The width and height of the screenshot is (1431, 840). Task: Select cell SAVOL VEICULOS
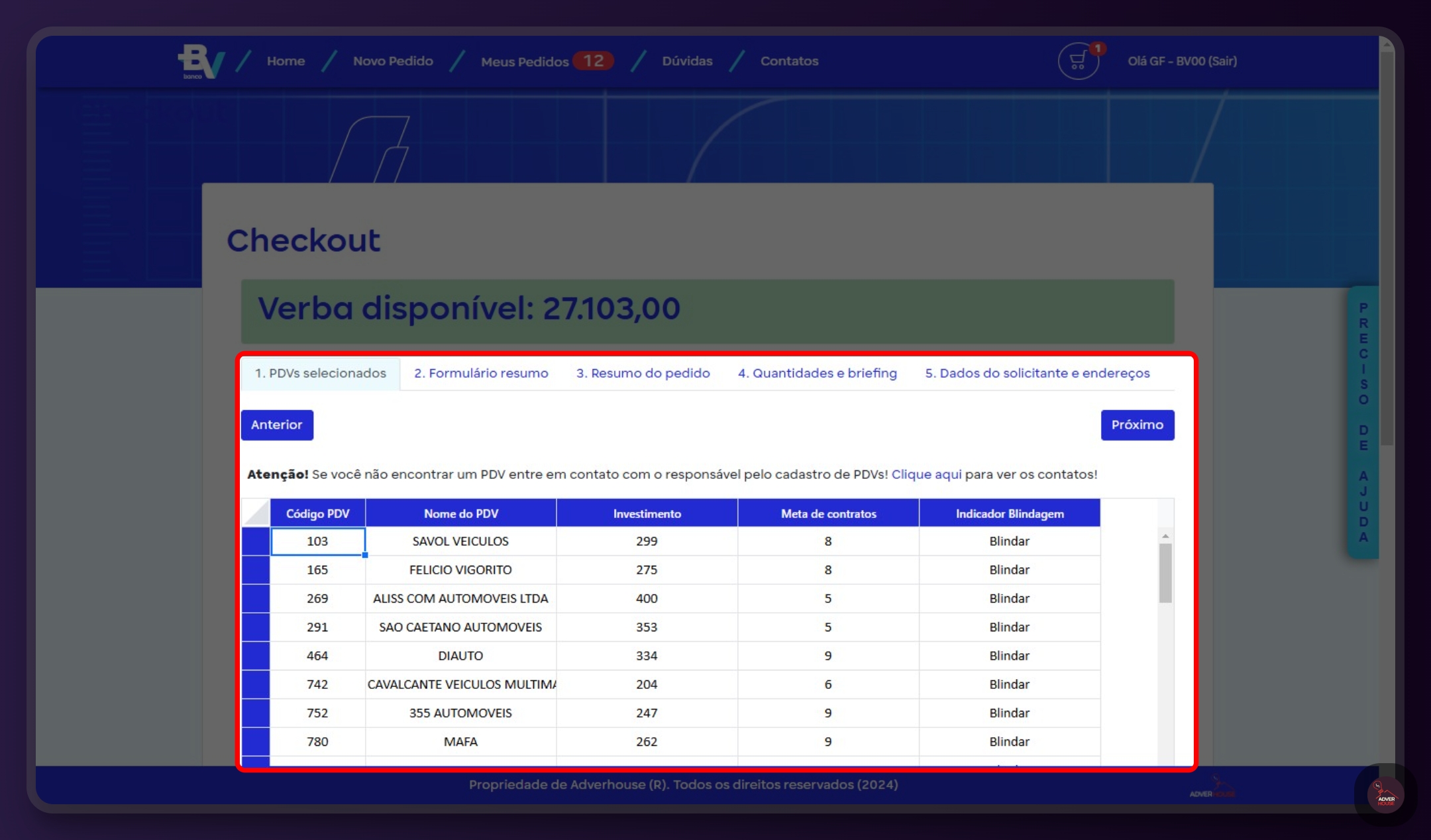coord(460,541)
